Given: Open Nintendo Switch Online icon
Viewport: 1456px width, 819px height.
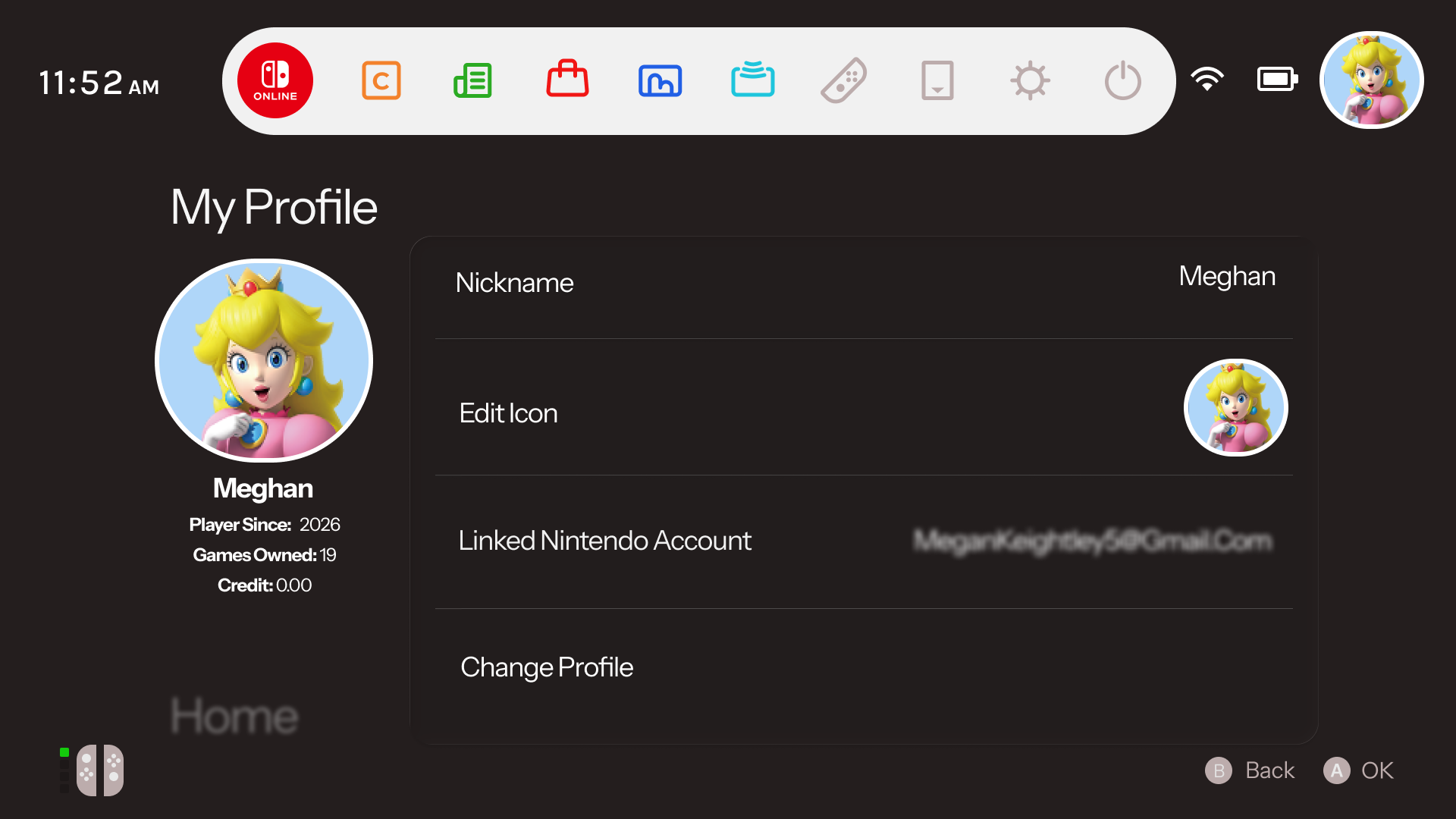Looking at the screenshot, I should (x=275, y=80).
